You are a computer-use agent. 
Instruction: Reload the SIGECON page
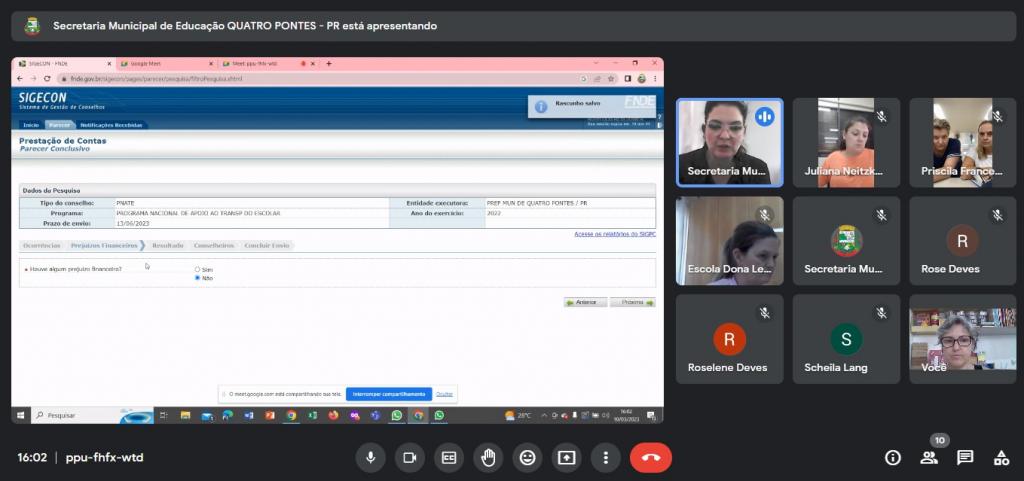[x=47, y=78]
